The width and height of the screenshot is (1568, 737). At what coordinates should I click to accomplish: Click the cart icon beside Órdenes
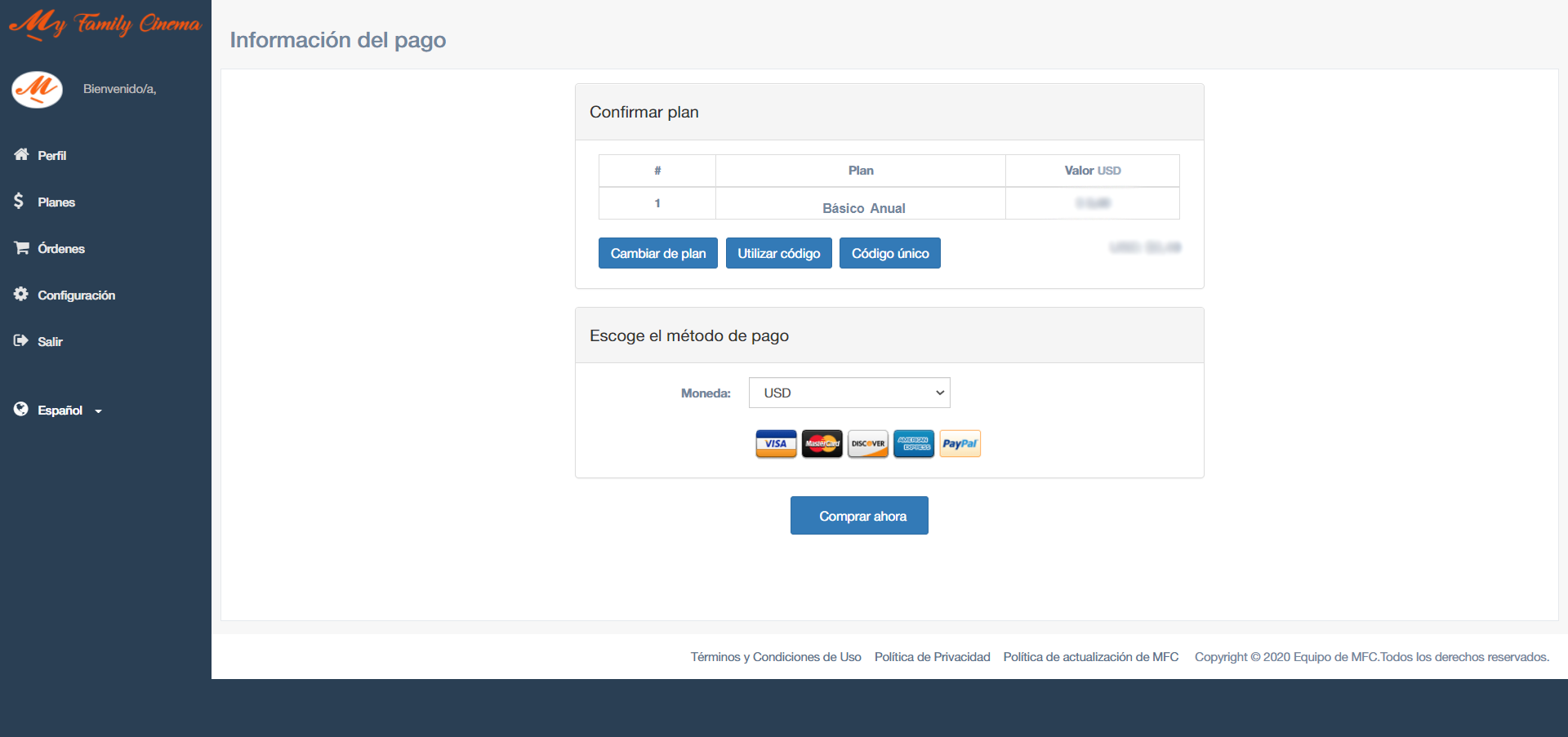point(21,248)
